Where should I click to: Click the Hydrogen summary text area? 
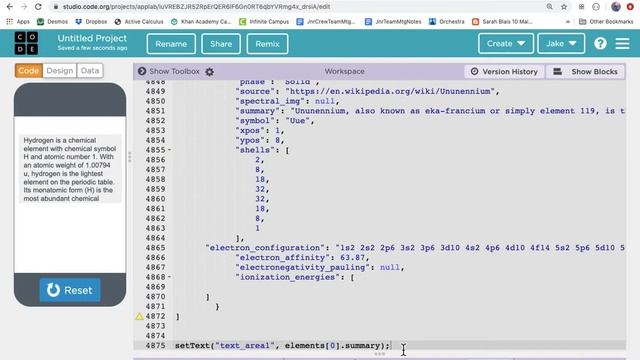coord(70,169)
